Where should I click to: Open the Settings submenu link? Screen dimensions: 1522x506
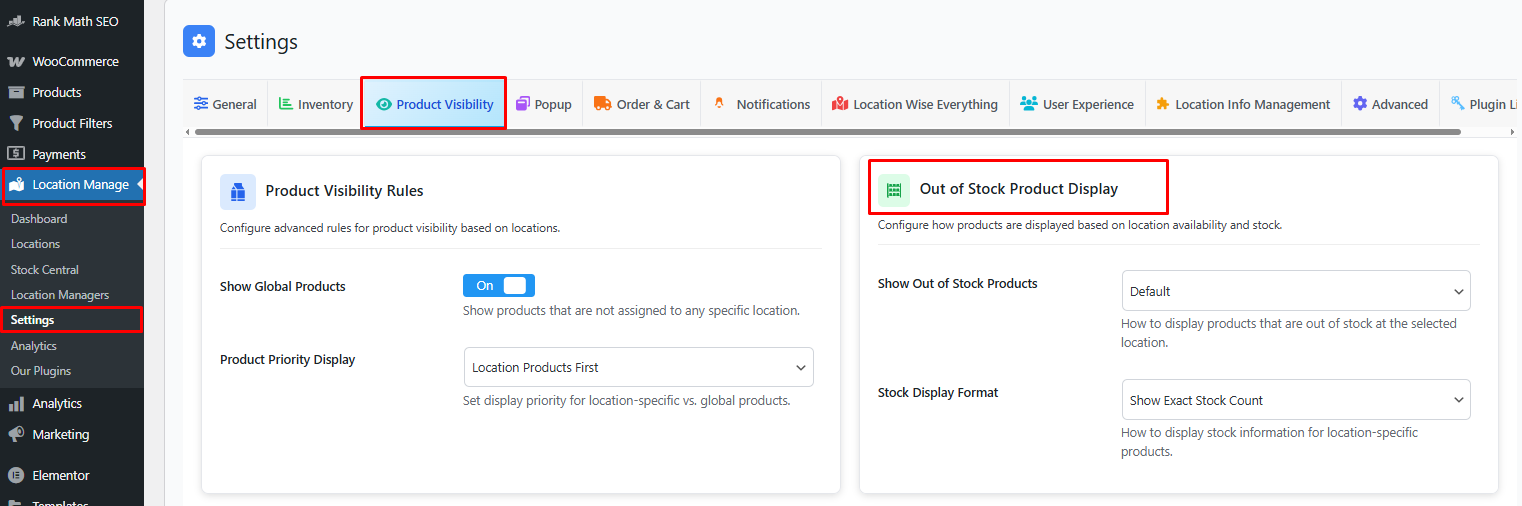click(33, 320)
